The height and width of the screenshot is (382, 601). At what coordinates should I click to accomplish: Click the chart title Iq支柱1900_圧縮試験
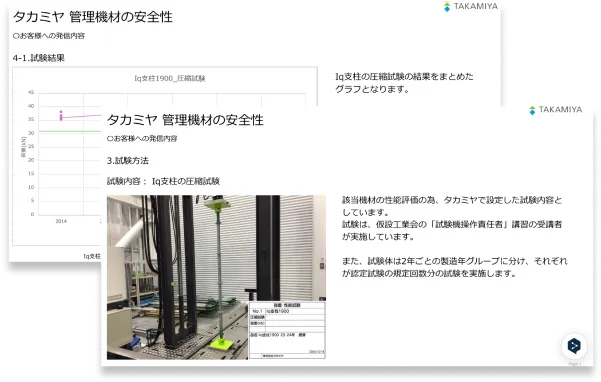(170, 79)
